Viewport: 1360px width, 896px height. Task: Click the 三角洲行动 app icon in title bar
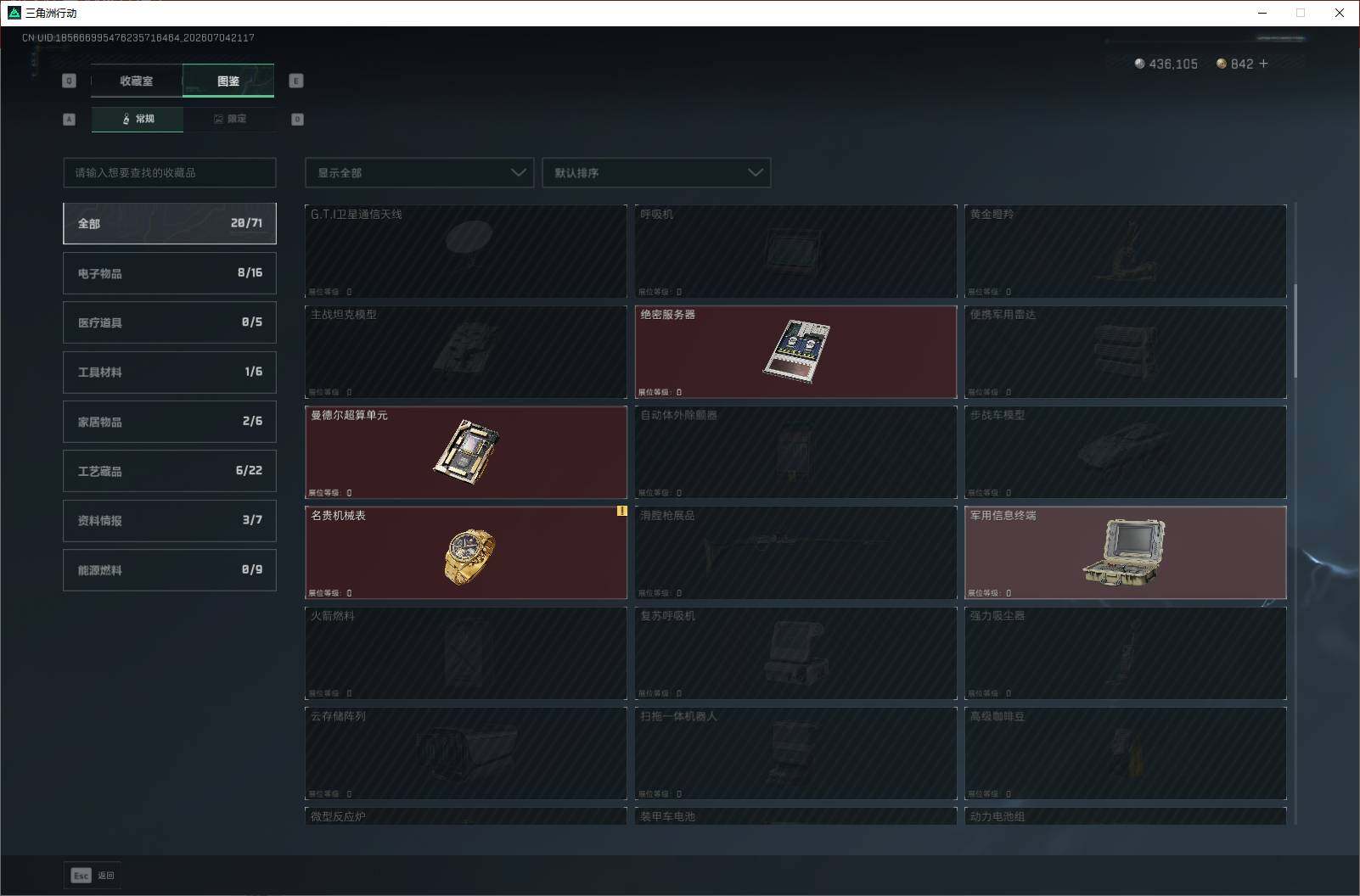click(x=14, y=13)
